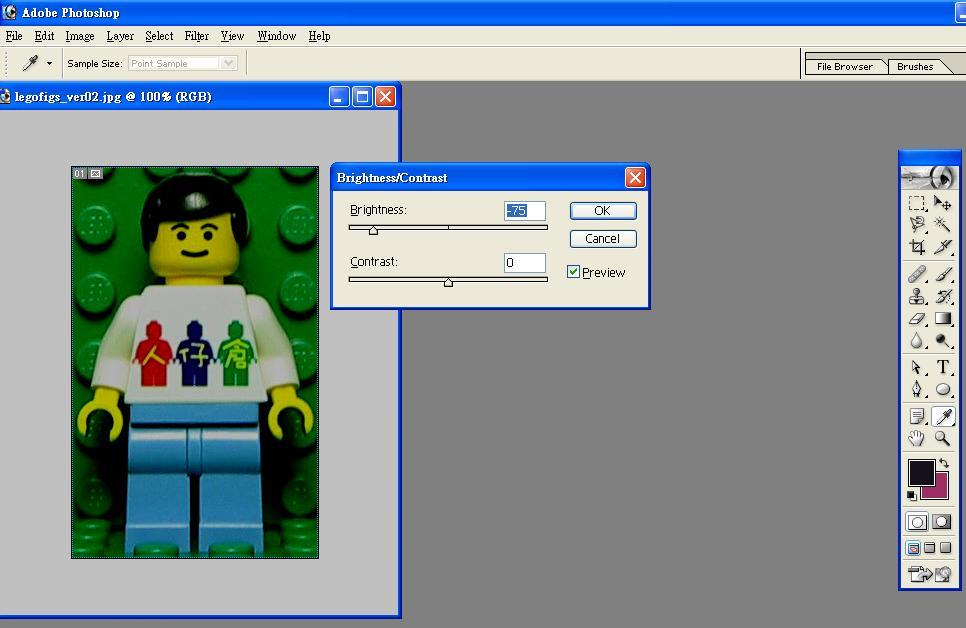Select the Brush tool
The height and width of the screenshot is (628, 966).
tap(942, 274)
